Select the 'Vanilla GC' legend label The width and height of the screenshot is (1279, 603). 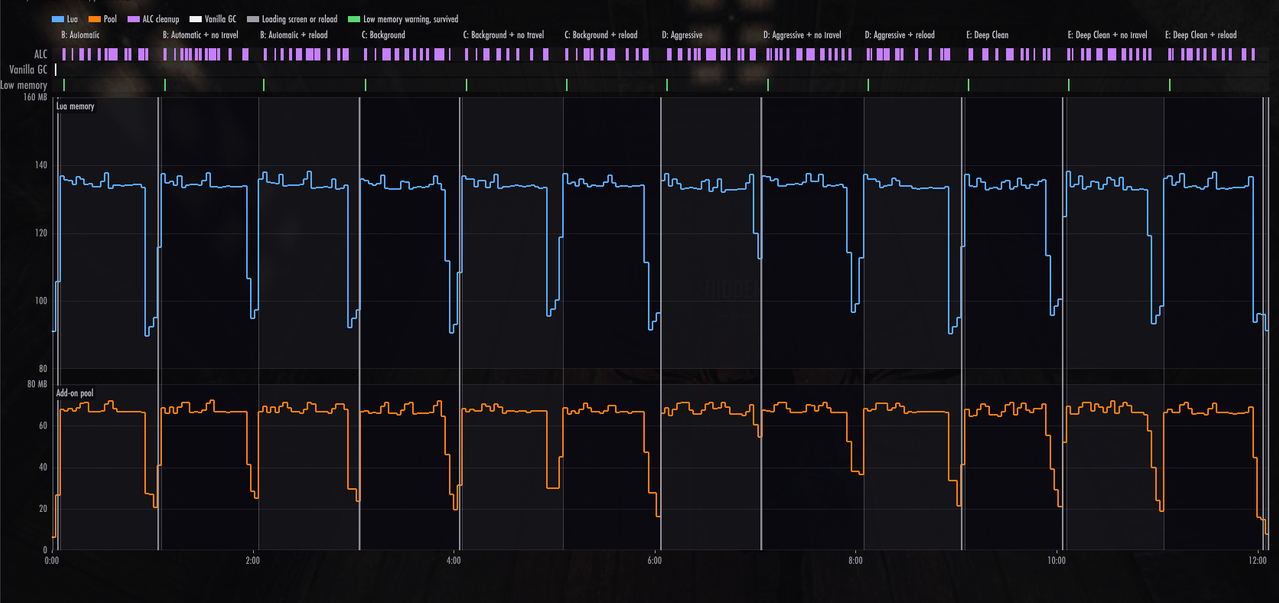(x=220, y=19)
